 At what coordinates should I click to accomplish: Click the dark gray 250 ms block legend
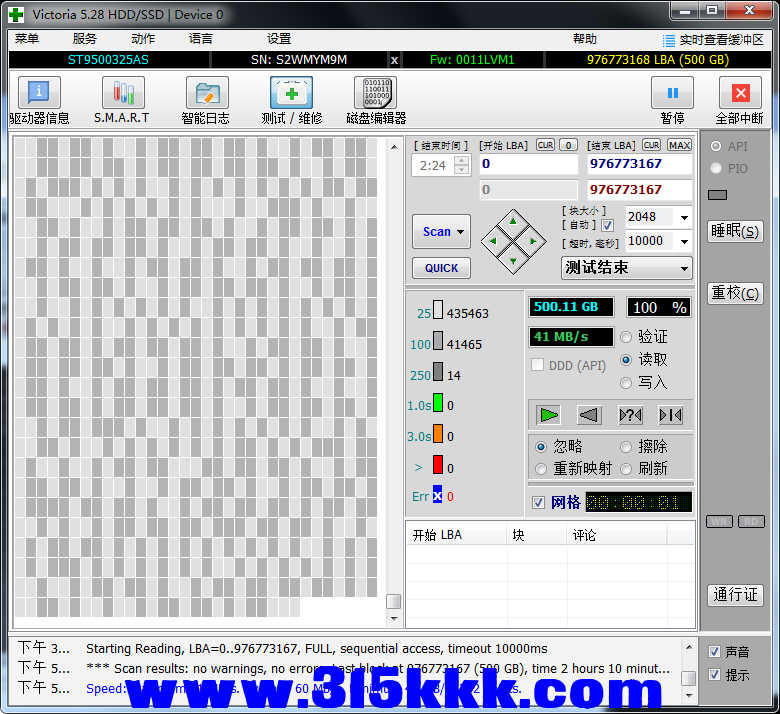click(x=438, y=371)
